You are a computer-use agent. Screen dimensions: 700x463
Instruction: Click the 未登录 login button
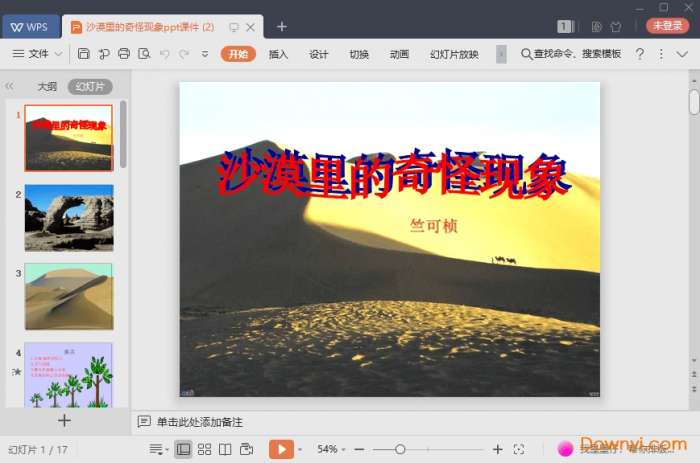click(x=667, y=25)
